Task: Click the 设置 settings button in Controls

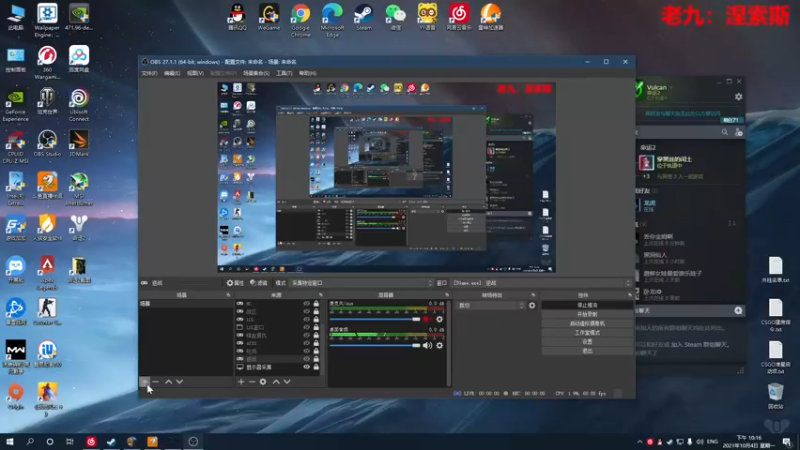Action: pos(587,342)
